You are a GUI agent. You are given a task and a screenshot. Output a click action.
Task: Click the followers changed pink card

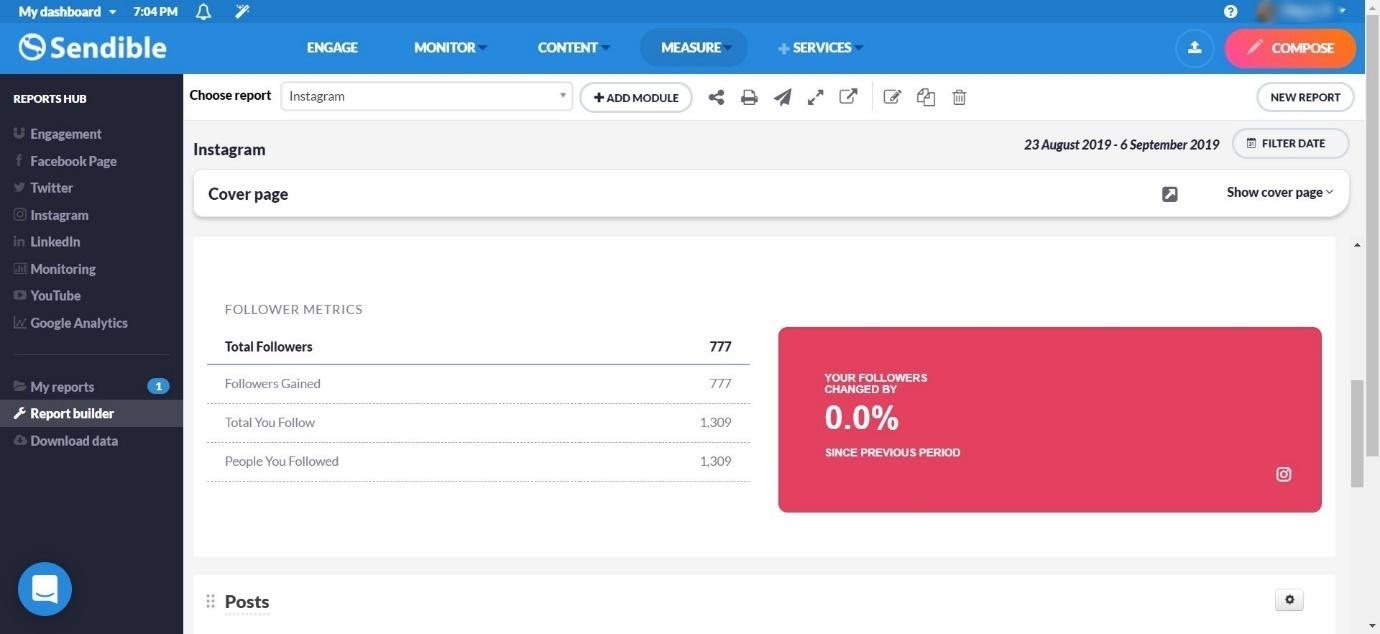(1050, 420)
